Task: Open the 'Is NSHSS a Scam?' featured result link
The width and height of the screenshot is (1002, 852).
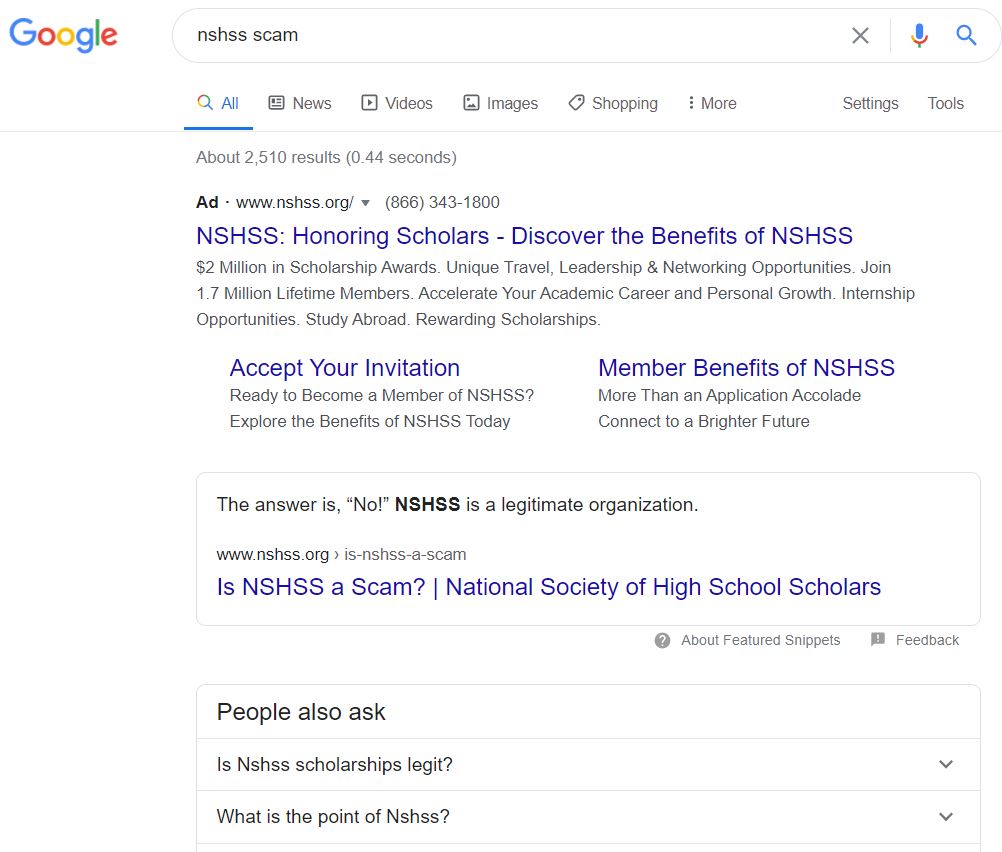Action: pyautogui.click(x=549, y=587)
